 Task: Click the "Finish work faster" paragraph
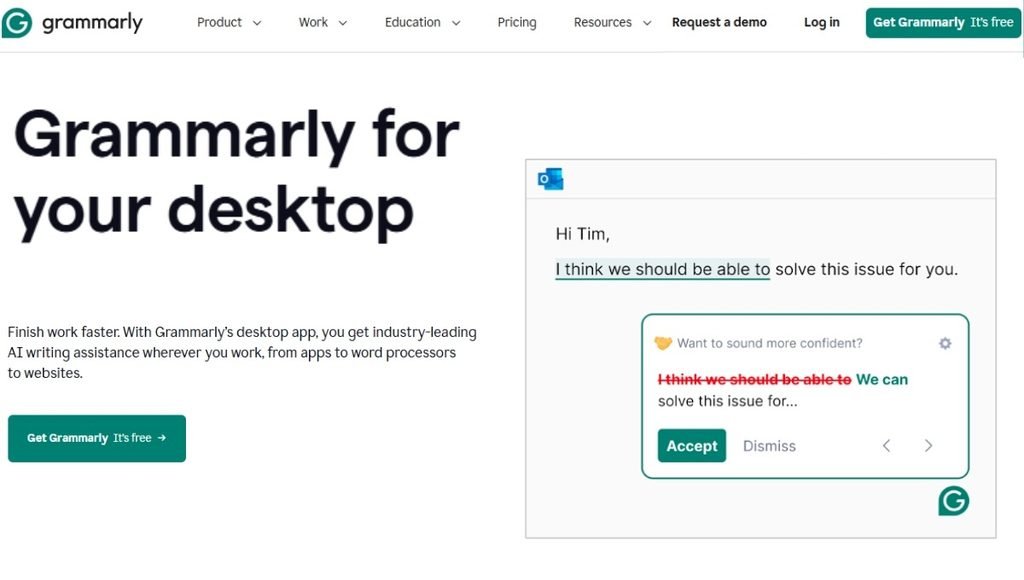242,353
